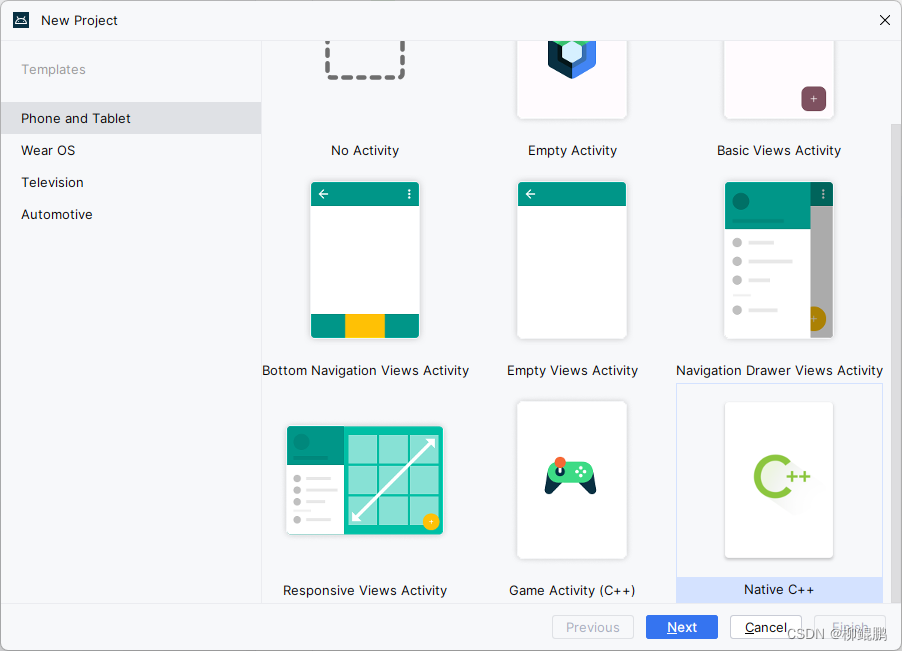This screenshot has width=902, height=651.
Task: Select the Responsive Views Activity template icon
Action: pos(364,480)
